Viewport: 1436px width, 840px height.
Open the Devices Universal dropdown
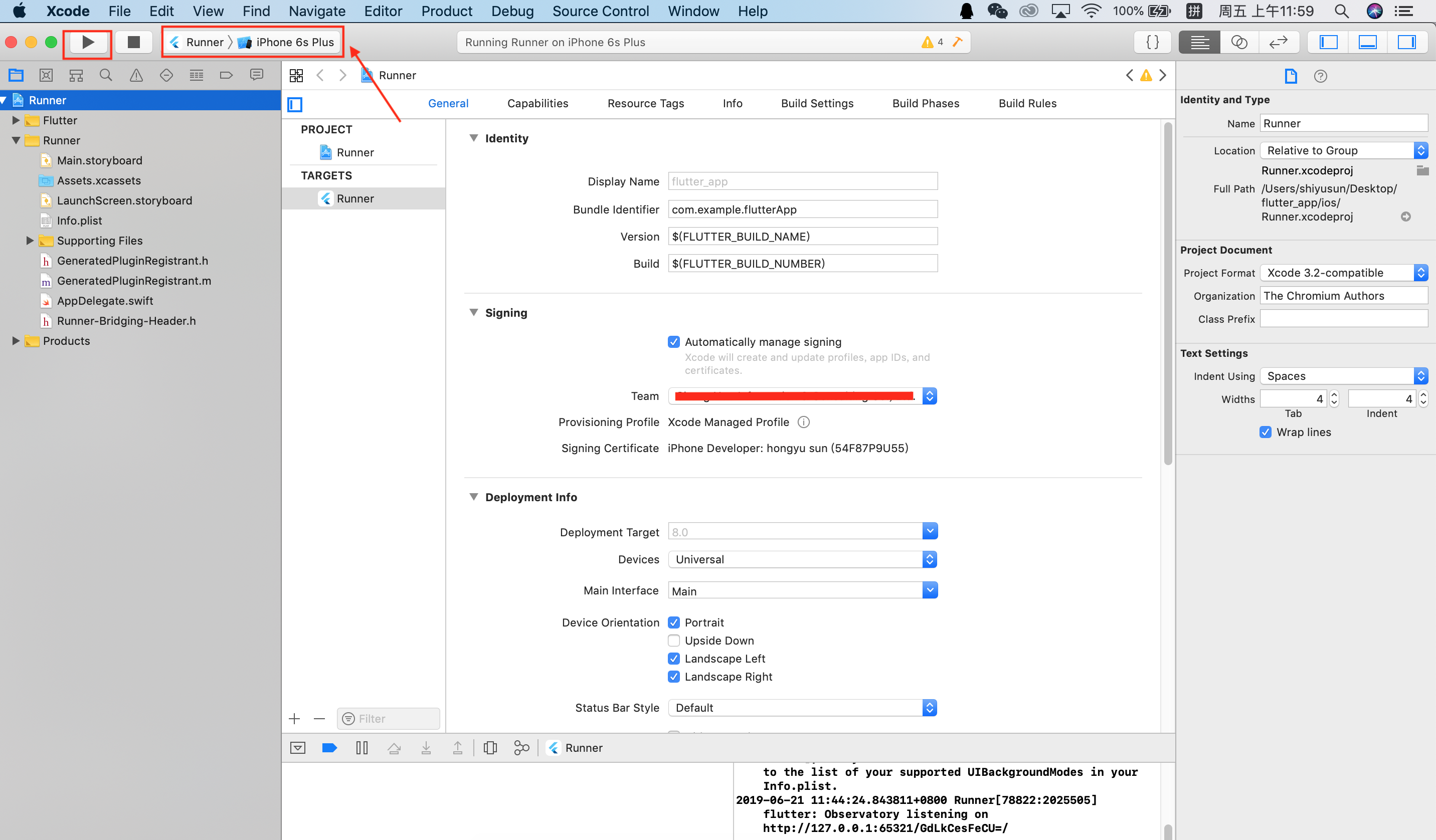point(802,559)
